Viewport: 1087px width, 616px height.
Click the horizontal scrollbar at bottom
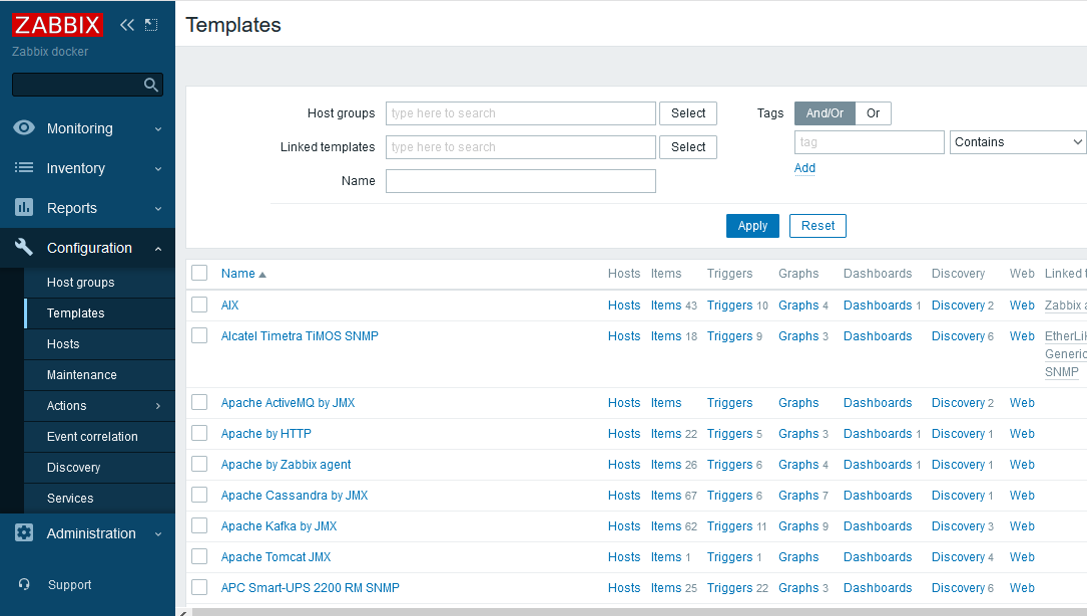(638, 612)
